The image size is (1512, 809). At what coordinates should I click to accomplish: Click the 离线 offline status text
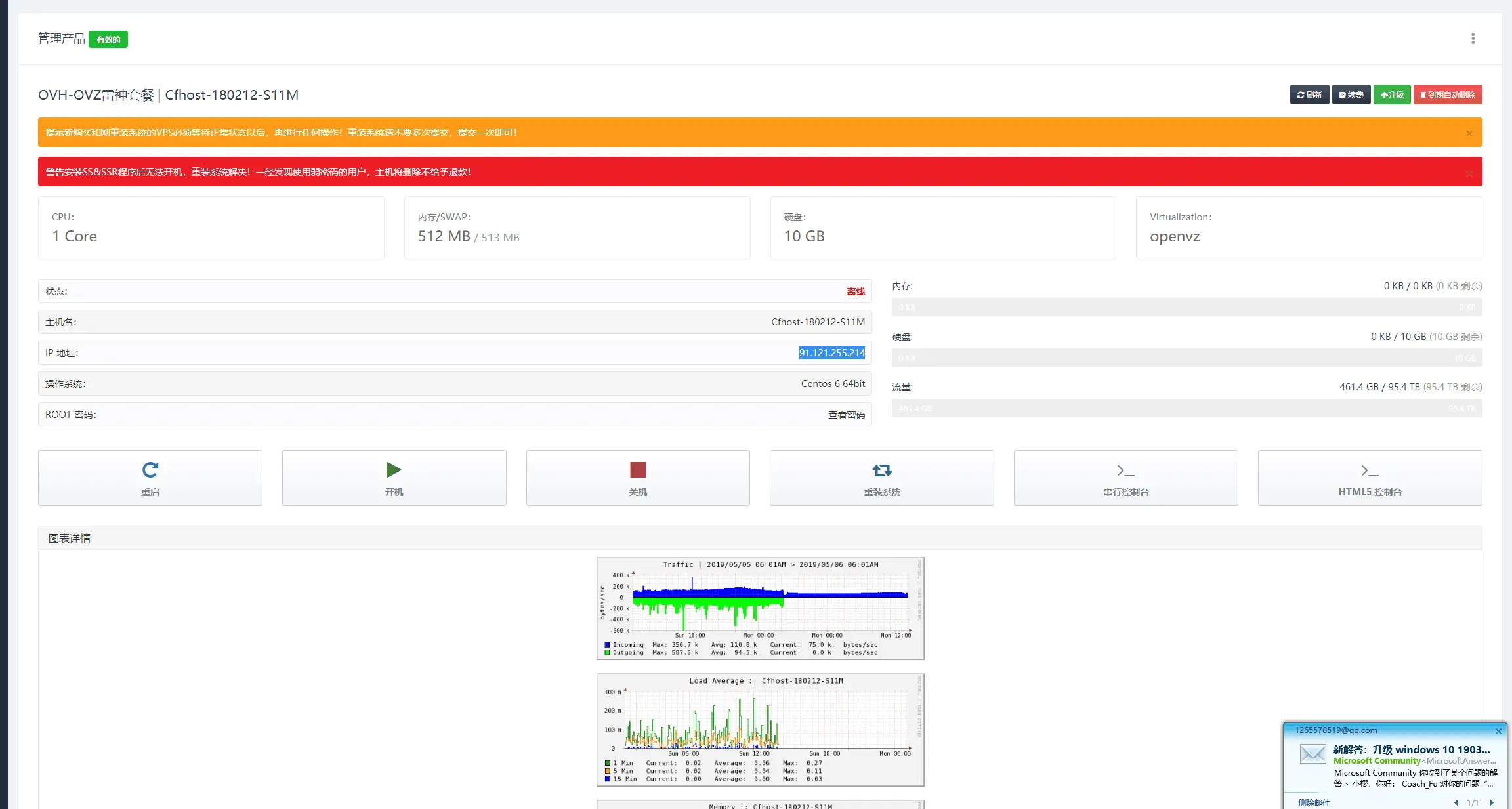click(x=856, y=291)
